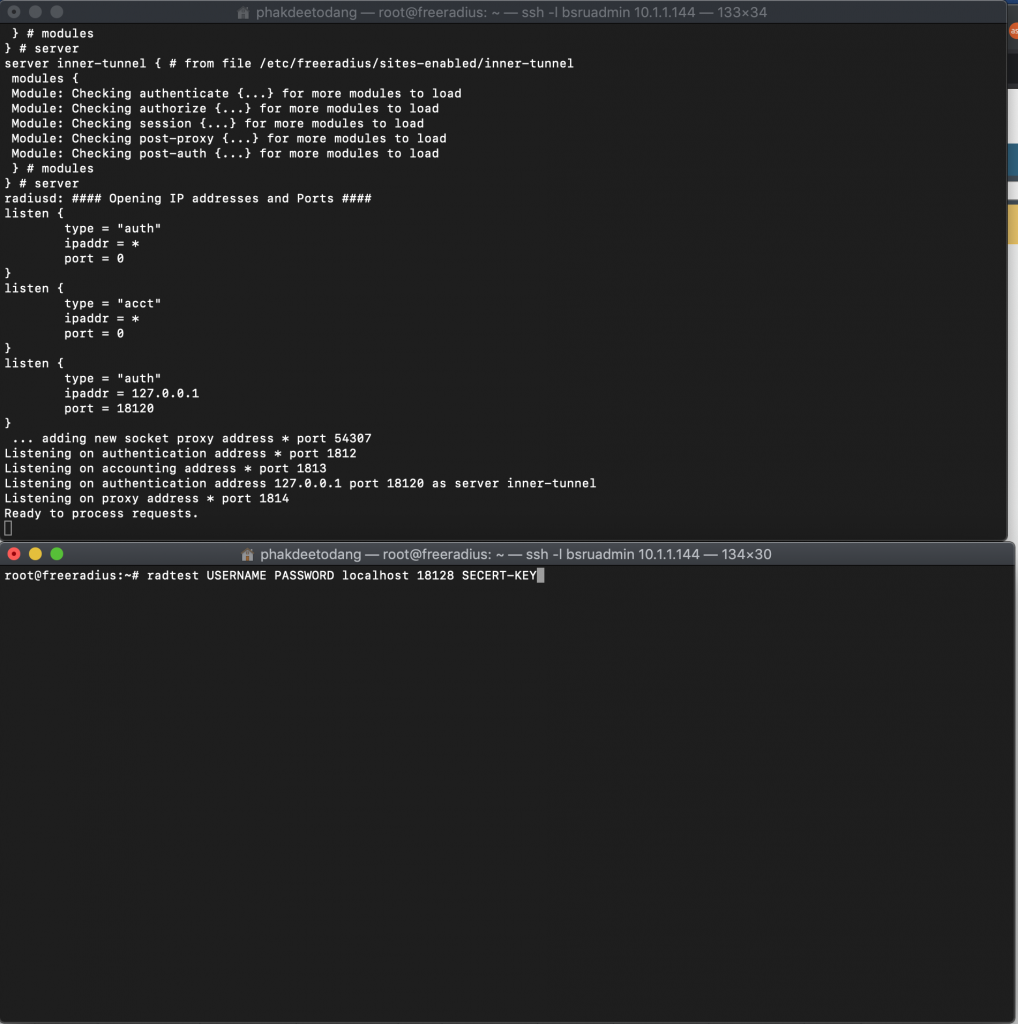Click the cursor block at top terminal's last line
Screen dimensions: 1018x1024
pyautogui.click(x=8, y=528)
